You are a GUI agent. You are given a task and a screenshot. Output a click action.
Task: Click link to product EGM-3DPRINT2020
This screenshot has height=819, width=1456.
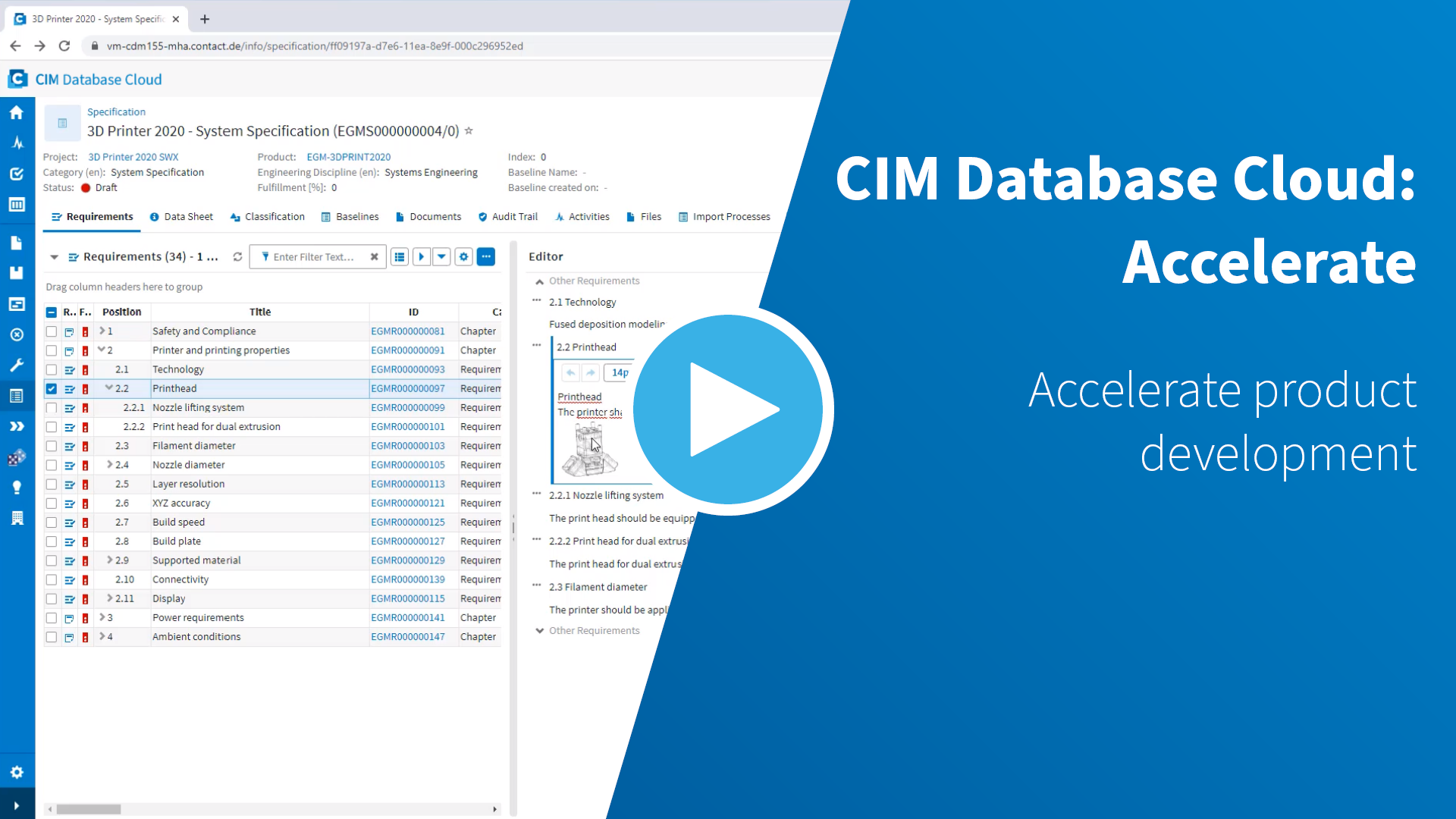[349, 156]
